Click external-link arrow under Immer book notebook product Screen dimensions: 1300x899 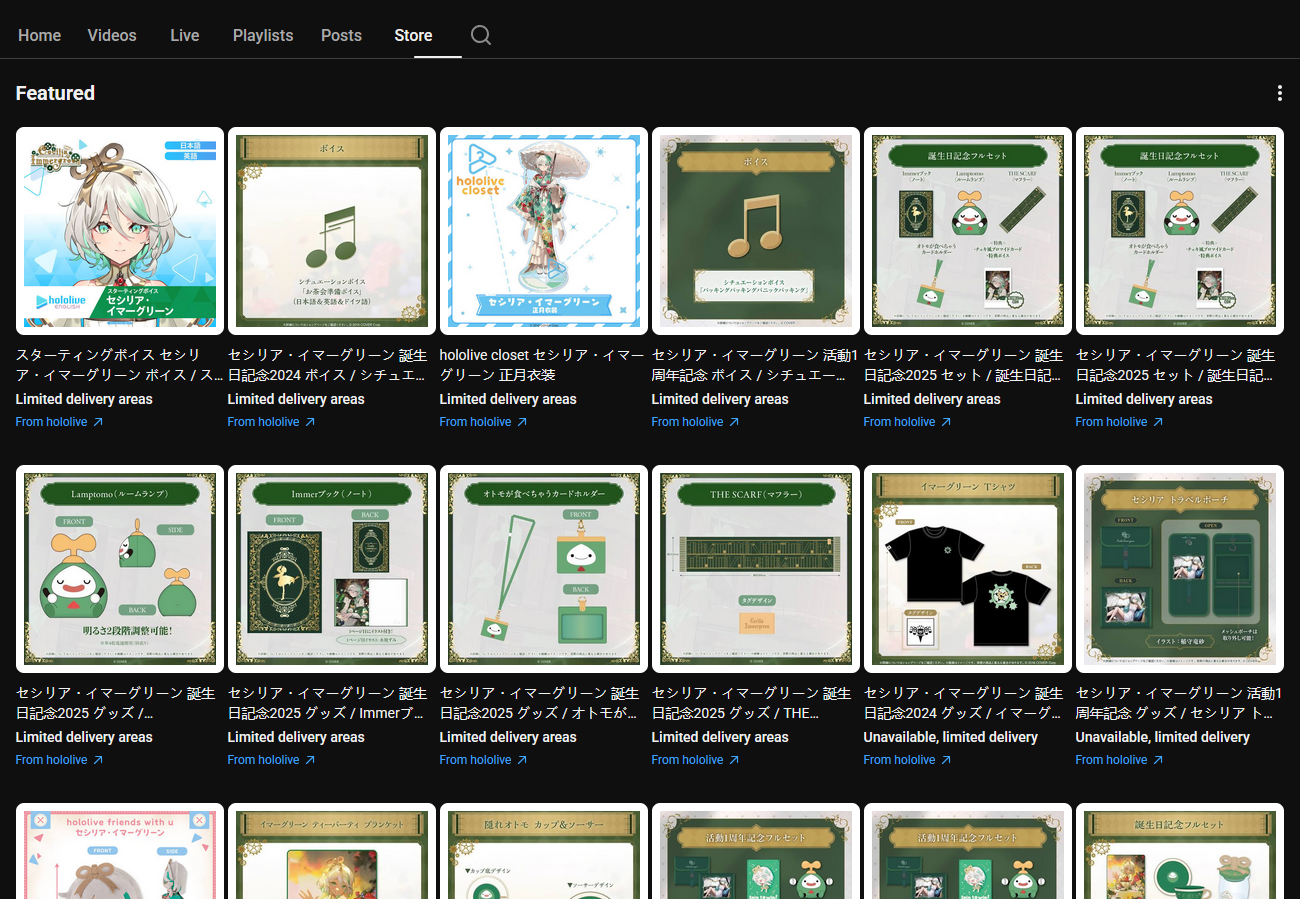click(310, 760)
